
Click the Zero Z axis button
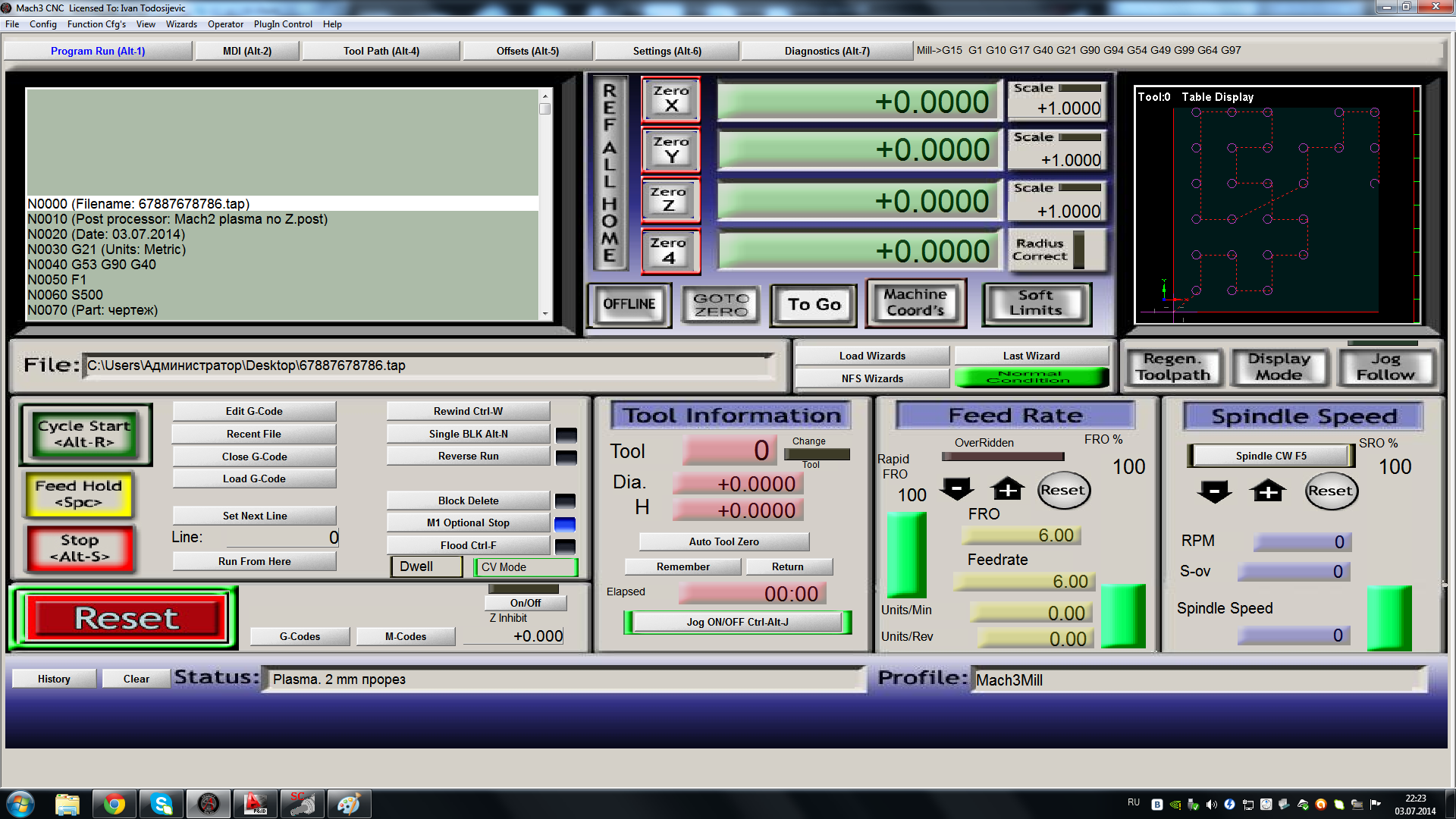(670, 201)
